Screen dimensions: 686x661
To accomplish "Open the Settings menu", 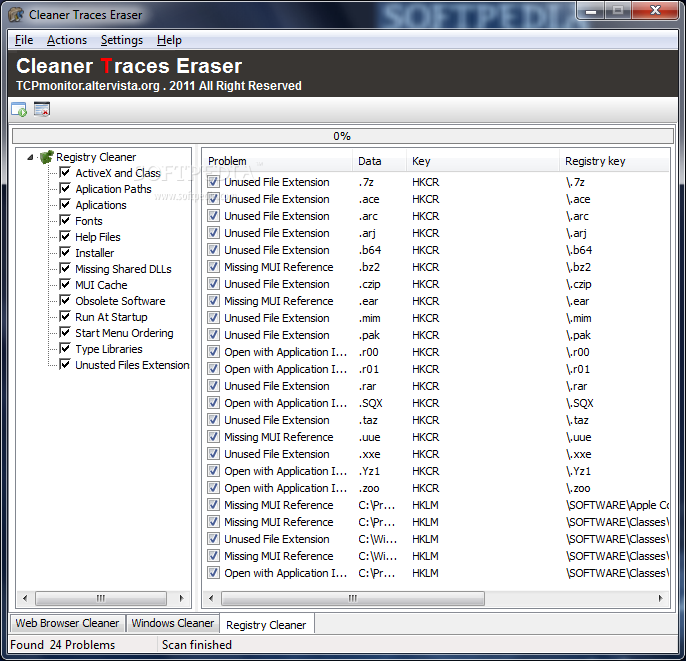I will [122, 40].
